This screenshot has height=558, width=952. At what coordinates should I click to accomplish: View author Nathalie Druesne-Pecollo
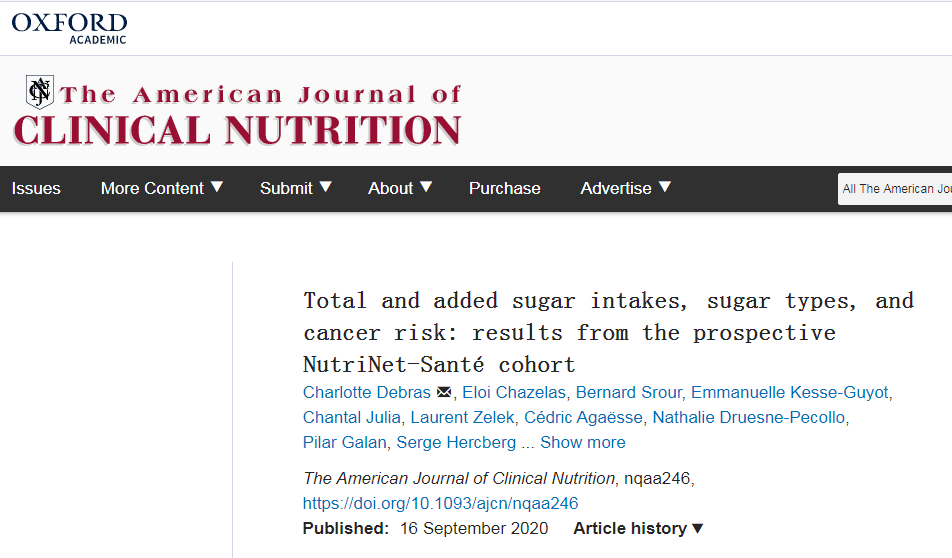click(x=749, y=417)
